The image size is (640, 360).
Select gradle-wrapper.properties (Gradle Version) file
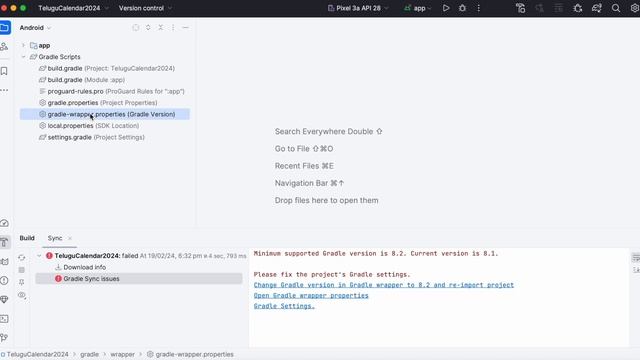point(105,114)
